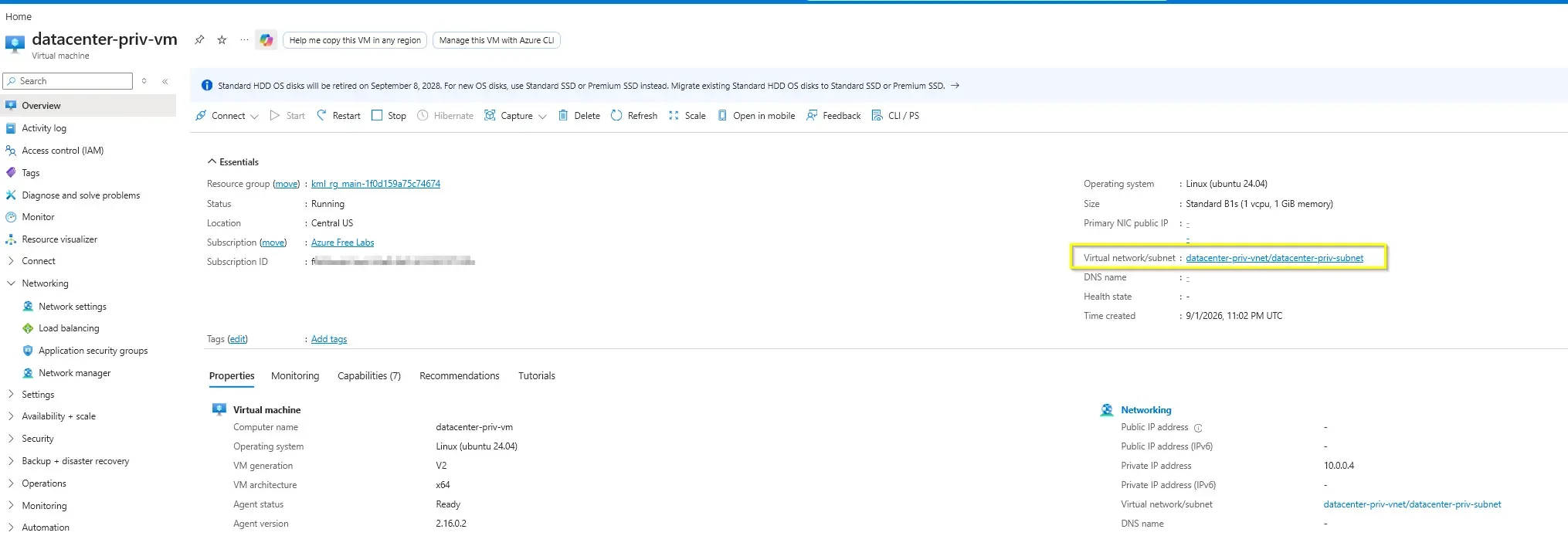1568x536 pixels.
Task: Click the Networking section heading
Action: tap(1145, 410)
